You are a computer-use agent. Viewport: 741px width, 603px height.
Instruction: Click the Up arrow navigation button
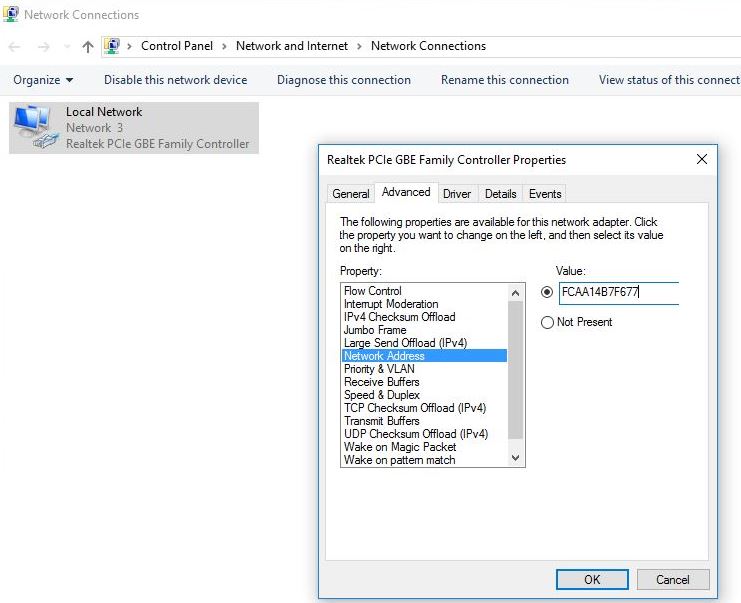pos(88,46)
